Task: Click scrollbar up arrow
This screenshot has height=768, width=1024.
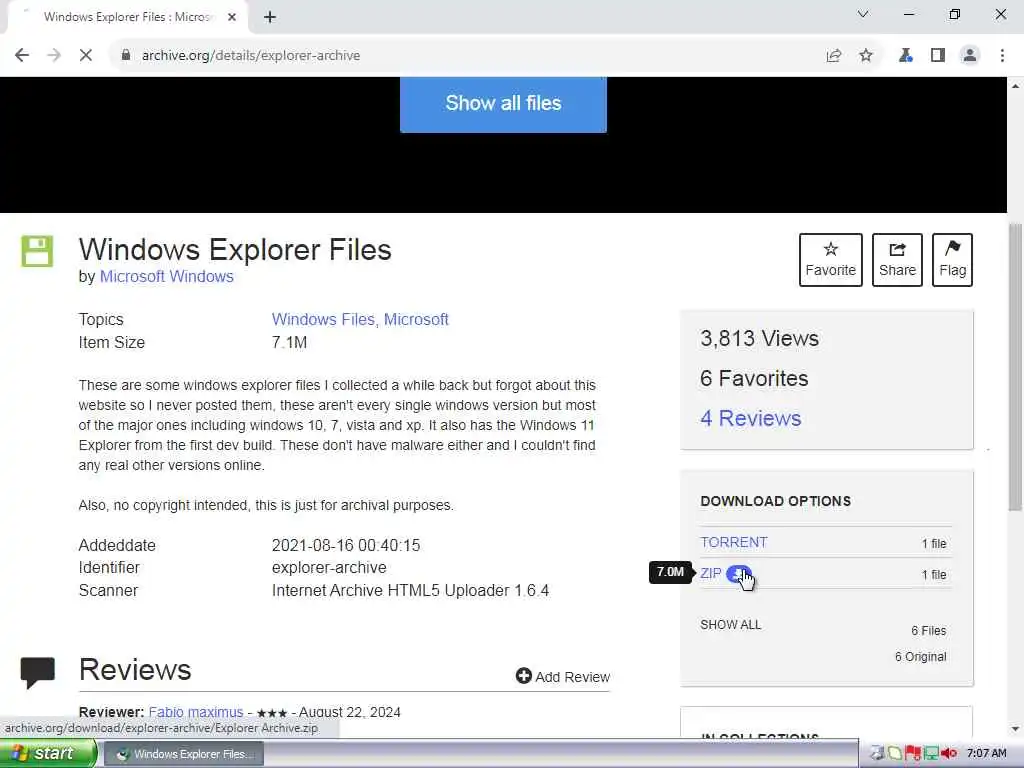Action: click(x=1016, y=86)
